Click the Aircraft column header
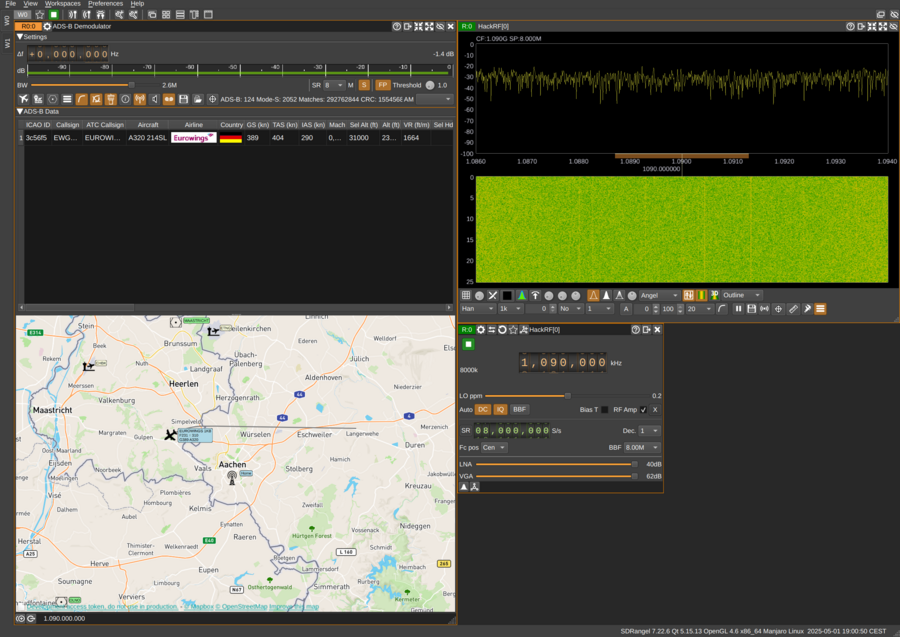 point(148,125)
